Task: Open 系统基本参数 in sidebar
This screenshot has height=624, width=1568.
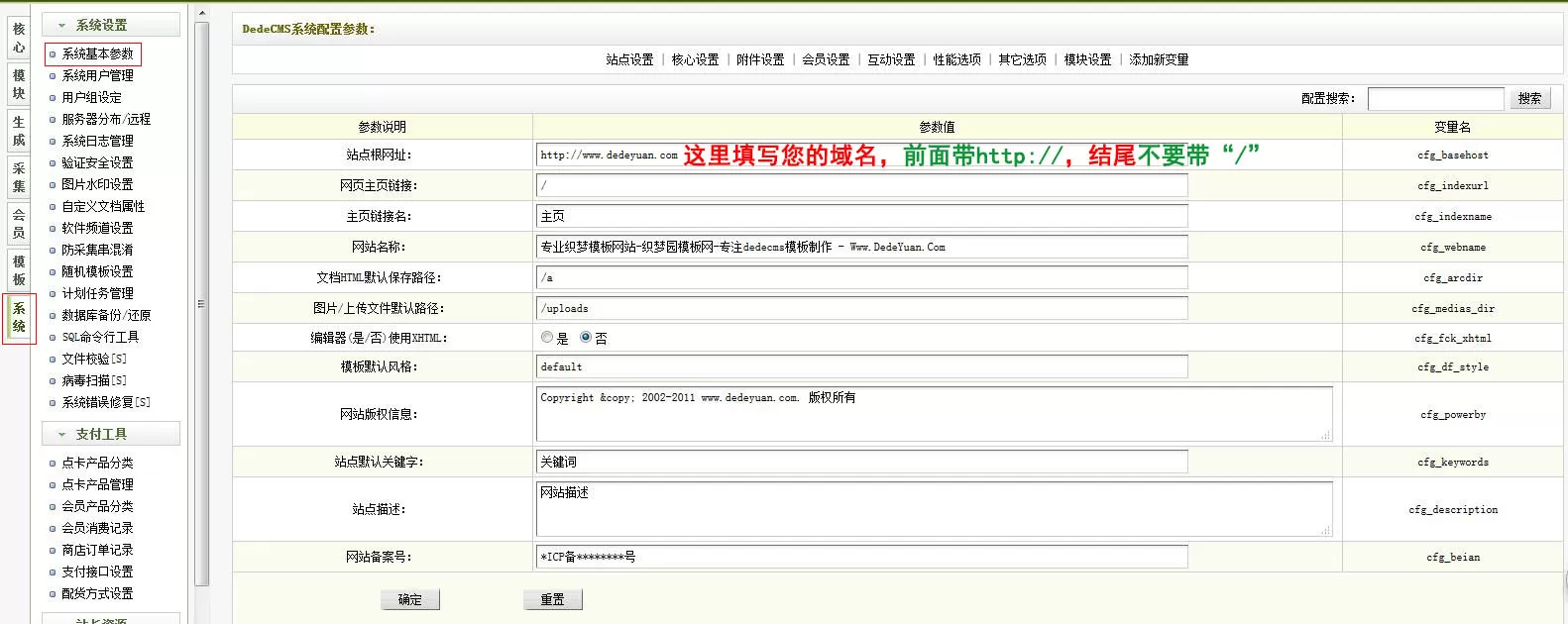Action: (x=97, y=53)
